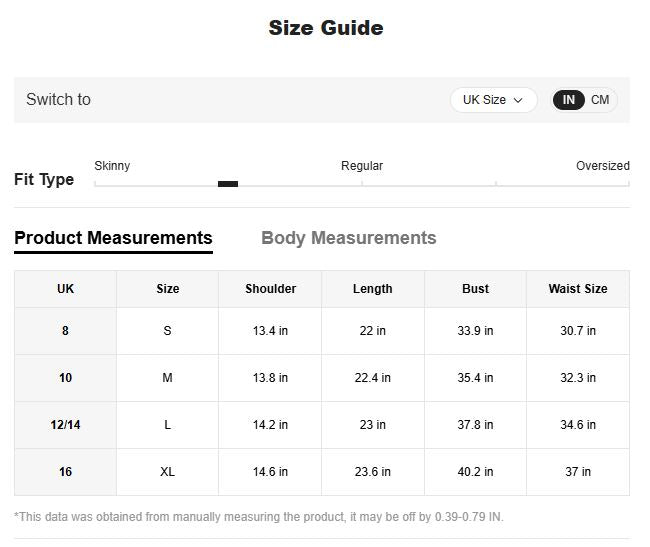Screen dimensions: 650x547
Task: Open the Body Measurements tab
Action: point(348,238)
